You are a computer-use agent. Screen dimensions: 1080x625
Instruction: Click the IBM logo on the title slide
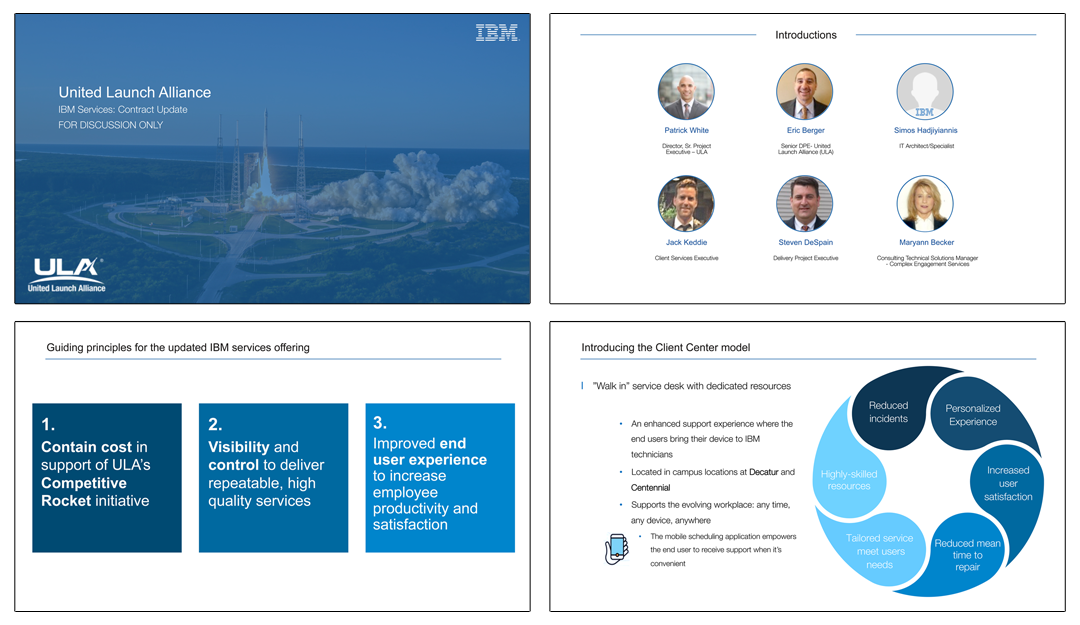point(497,34)
